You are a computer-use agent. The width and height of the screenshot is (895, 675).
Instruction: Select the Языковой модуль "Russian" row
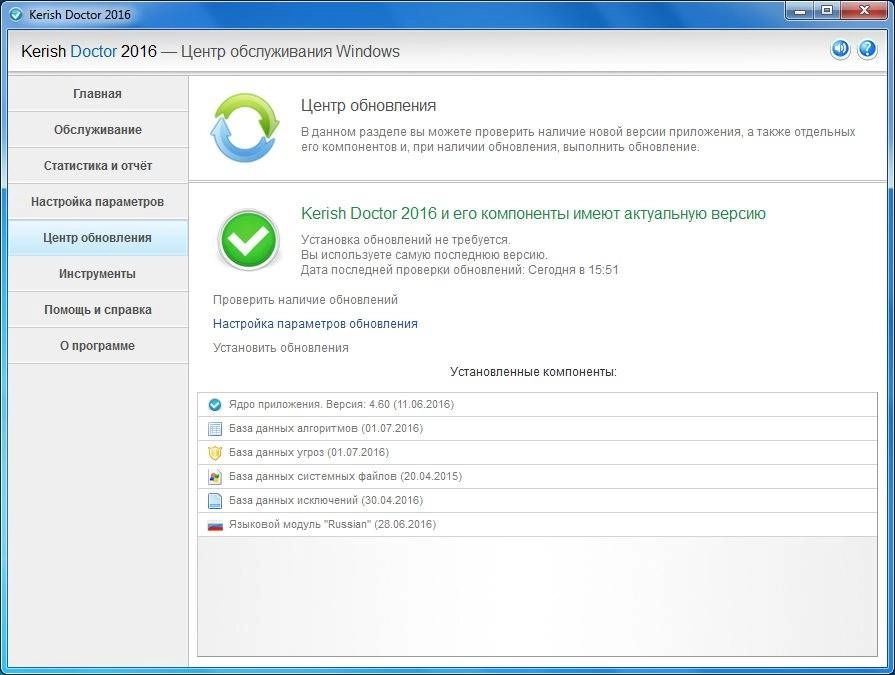537,524
